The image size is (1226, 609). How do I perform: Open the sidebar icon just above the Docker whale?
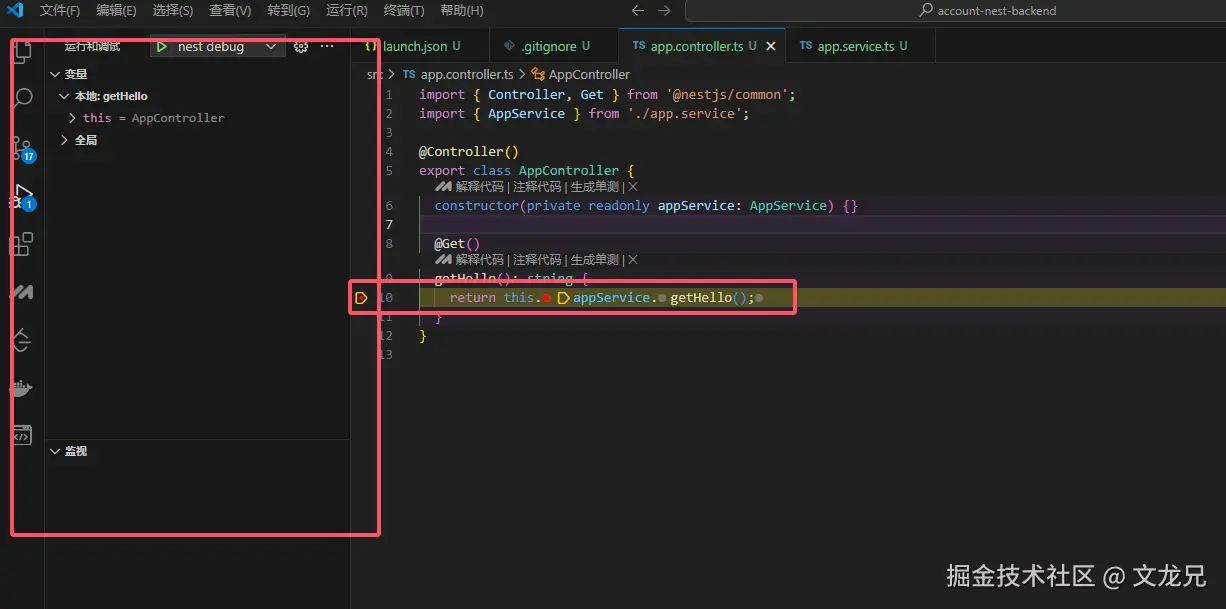(21, 340)
